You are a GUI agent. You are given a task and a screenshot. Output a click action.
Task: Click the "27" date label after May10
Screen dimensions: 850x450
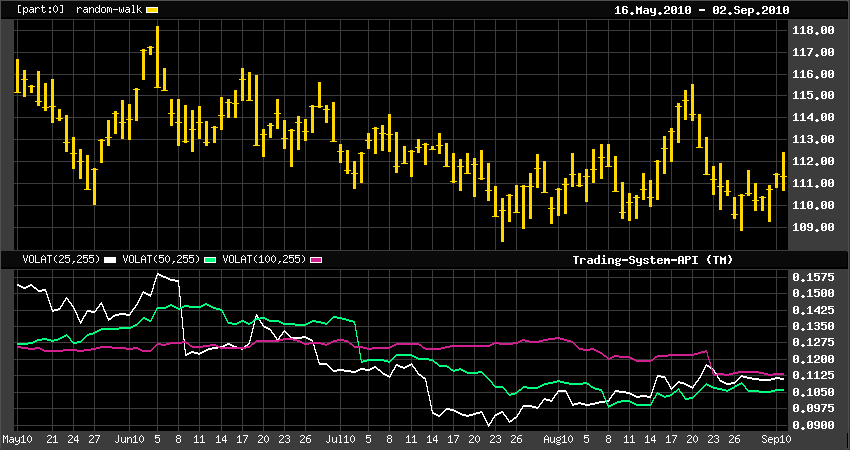click(x=94, y=438)
